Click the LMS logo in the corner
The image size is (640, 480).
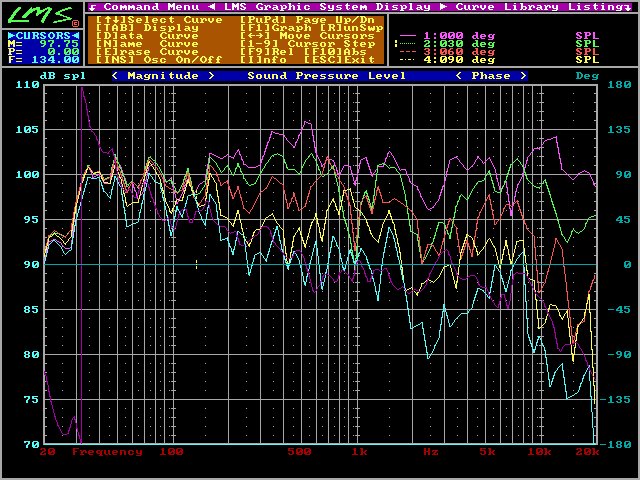pyautogui.click(x=40, y=16)
